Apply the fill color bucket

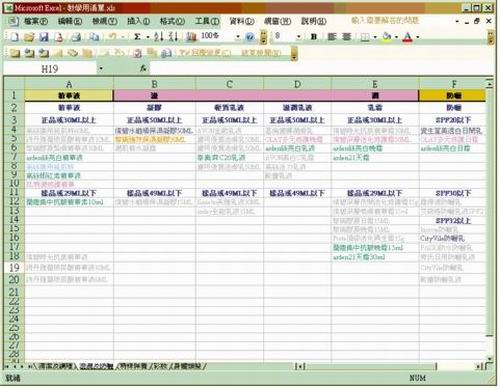[387, 36]
